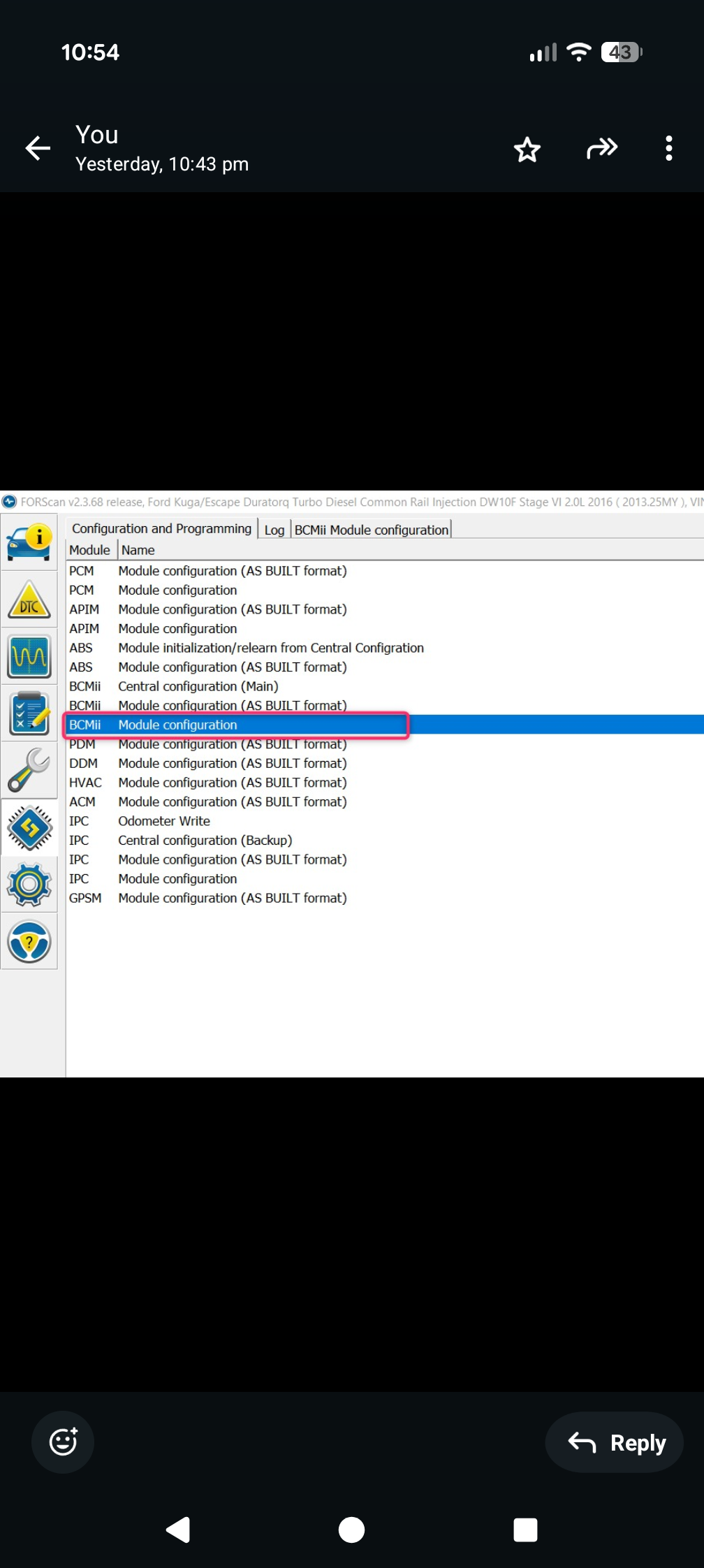This screenshot has height=1568, width=704.
Task: Select ACM Module configuration (AS BUILT format) row
Action: coord(384,801)
